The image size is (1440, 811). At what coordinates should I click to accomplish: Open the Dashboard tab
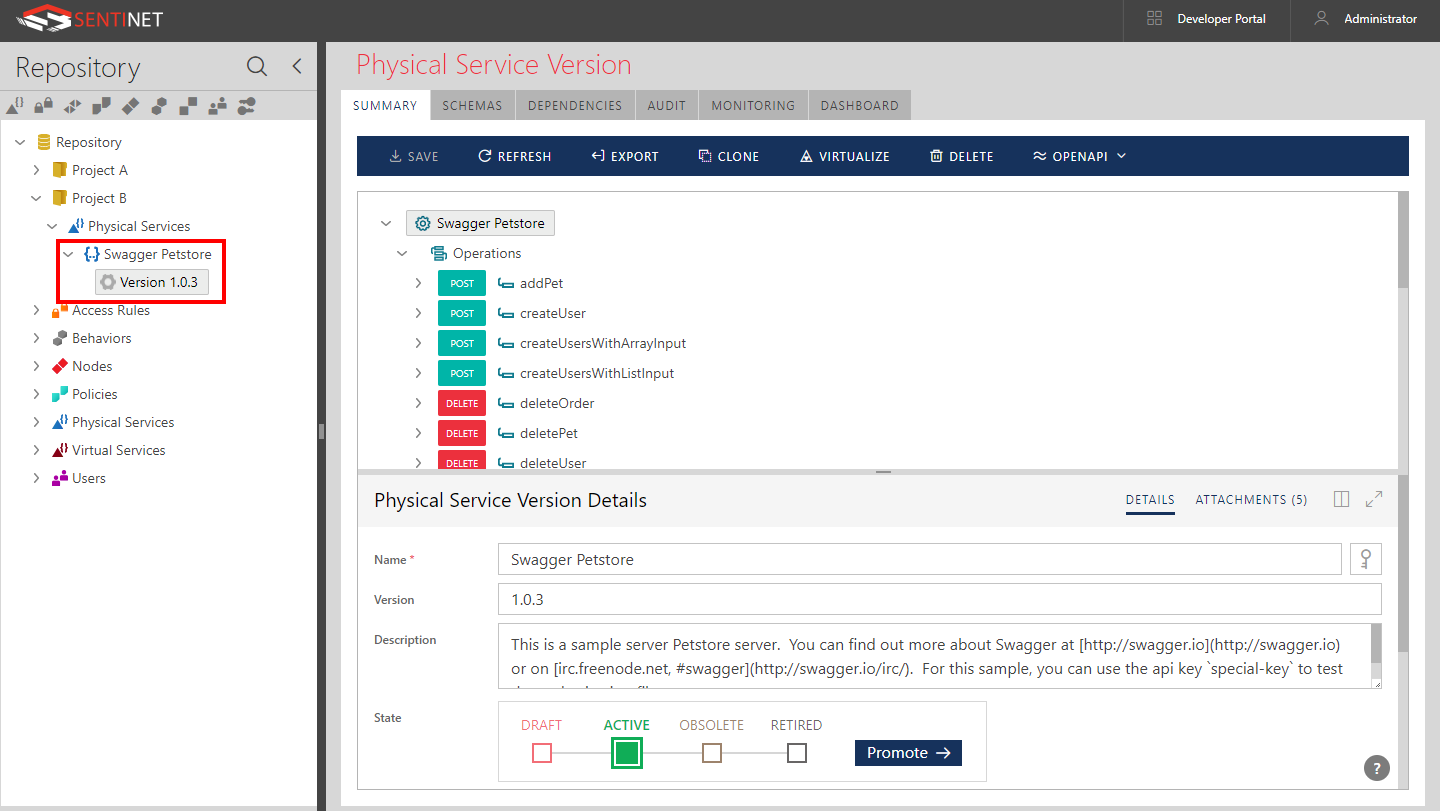coord(860,105)
